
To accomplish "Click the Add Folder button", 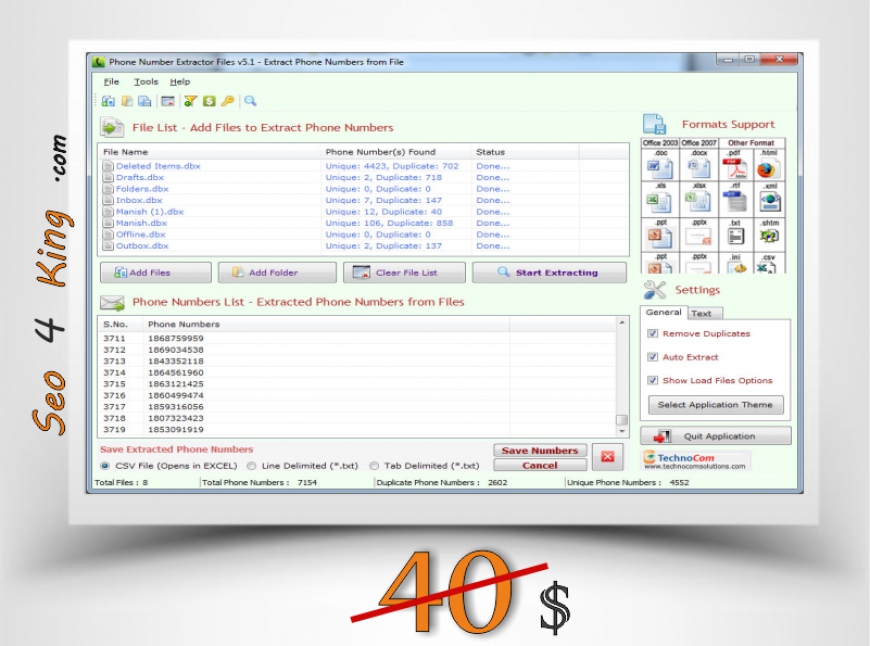I will tap(277, 272).
